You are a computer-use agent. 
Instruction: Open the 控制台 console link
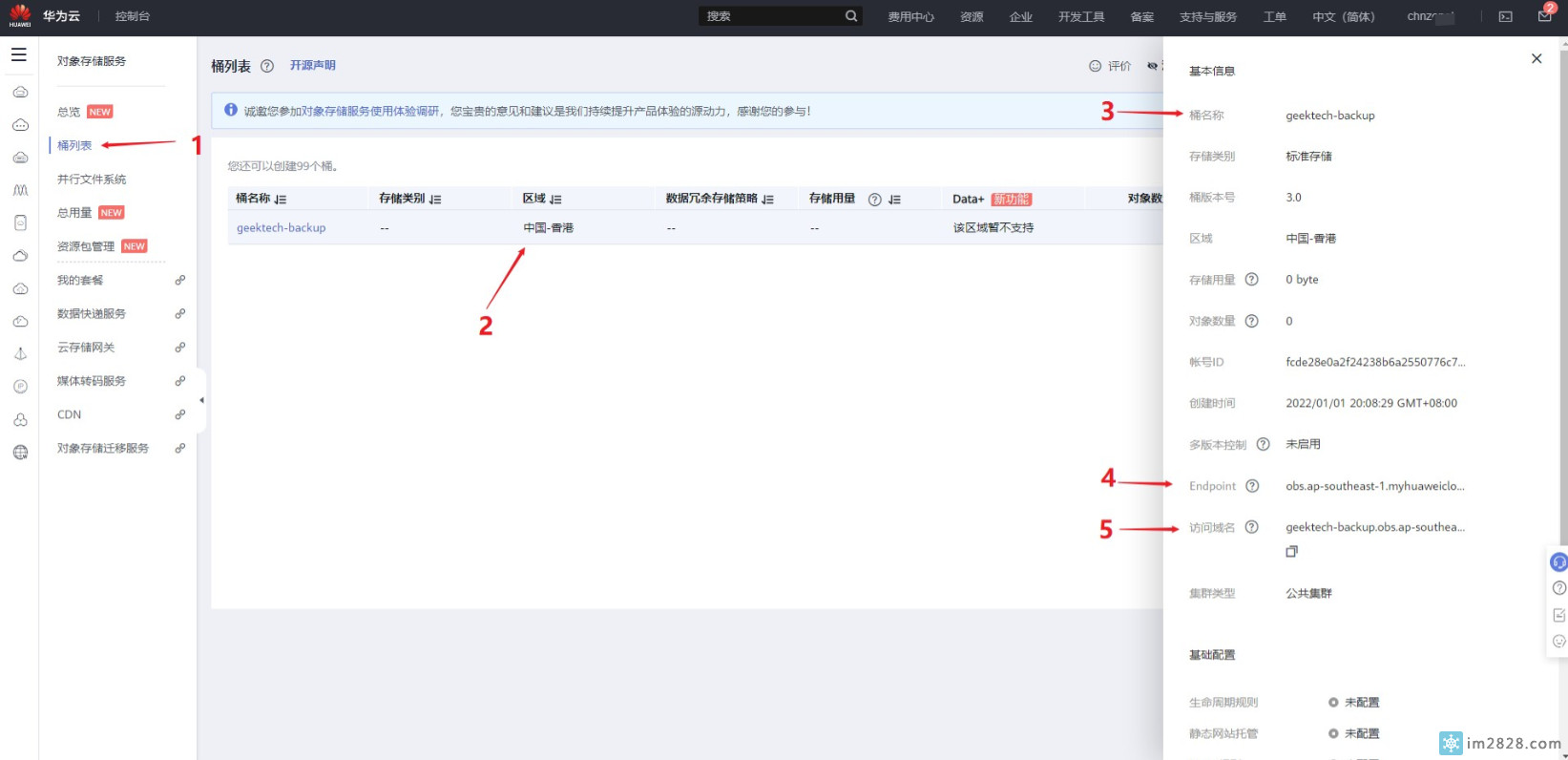pos(133,16)
